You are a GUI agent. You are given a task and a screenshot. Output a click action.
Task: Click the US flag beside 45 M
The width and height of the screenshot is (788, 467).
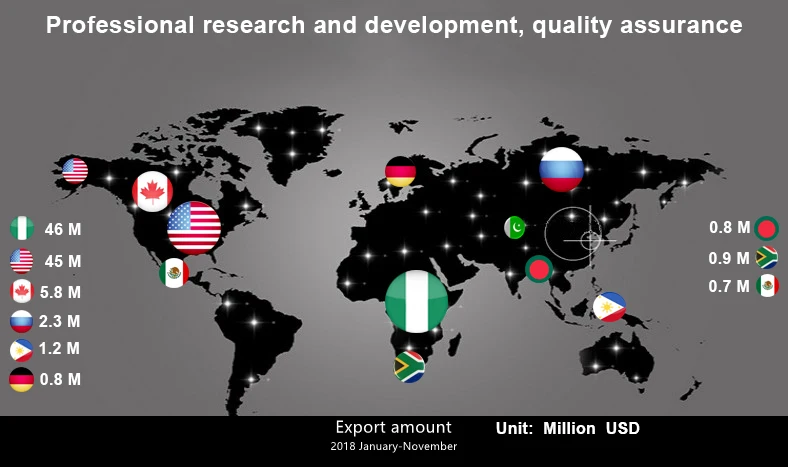22,261
